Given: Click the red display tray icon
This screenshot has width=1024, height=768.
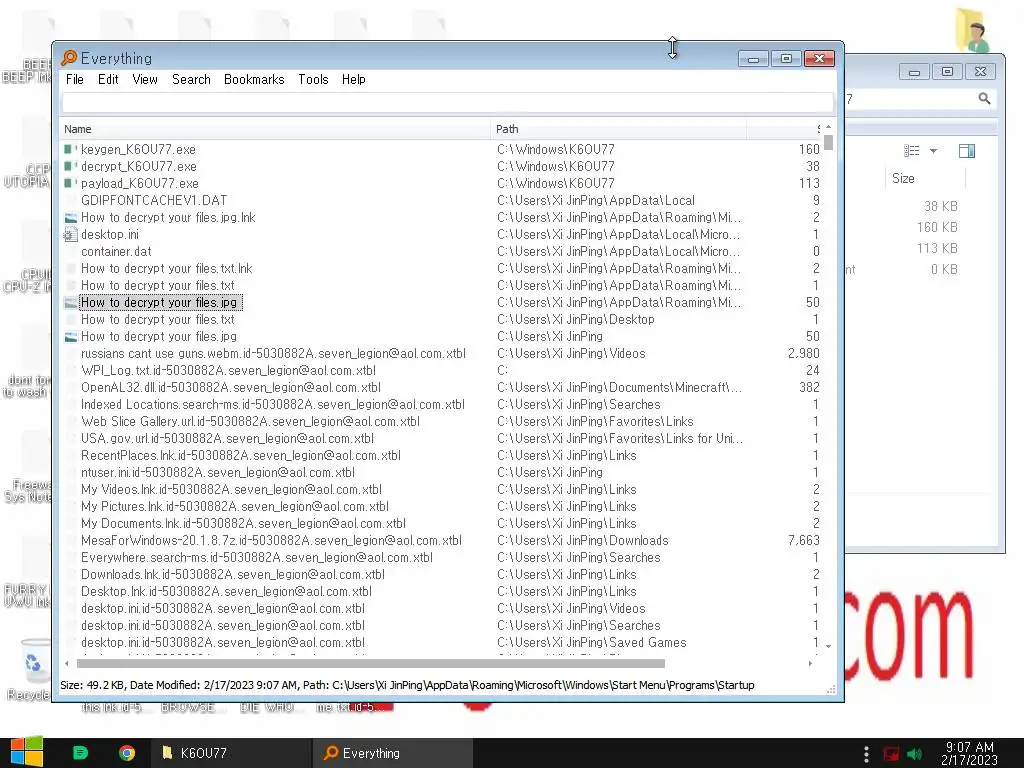Looking at the screenshot, I should 891,754.
